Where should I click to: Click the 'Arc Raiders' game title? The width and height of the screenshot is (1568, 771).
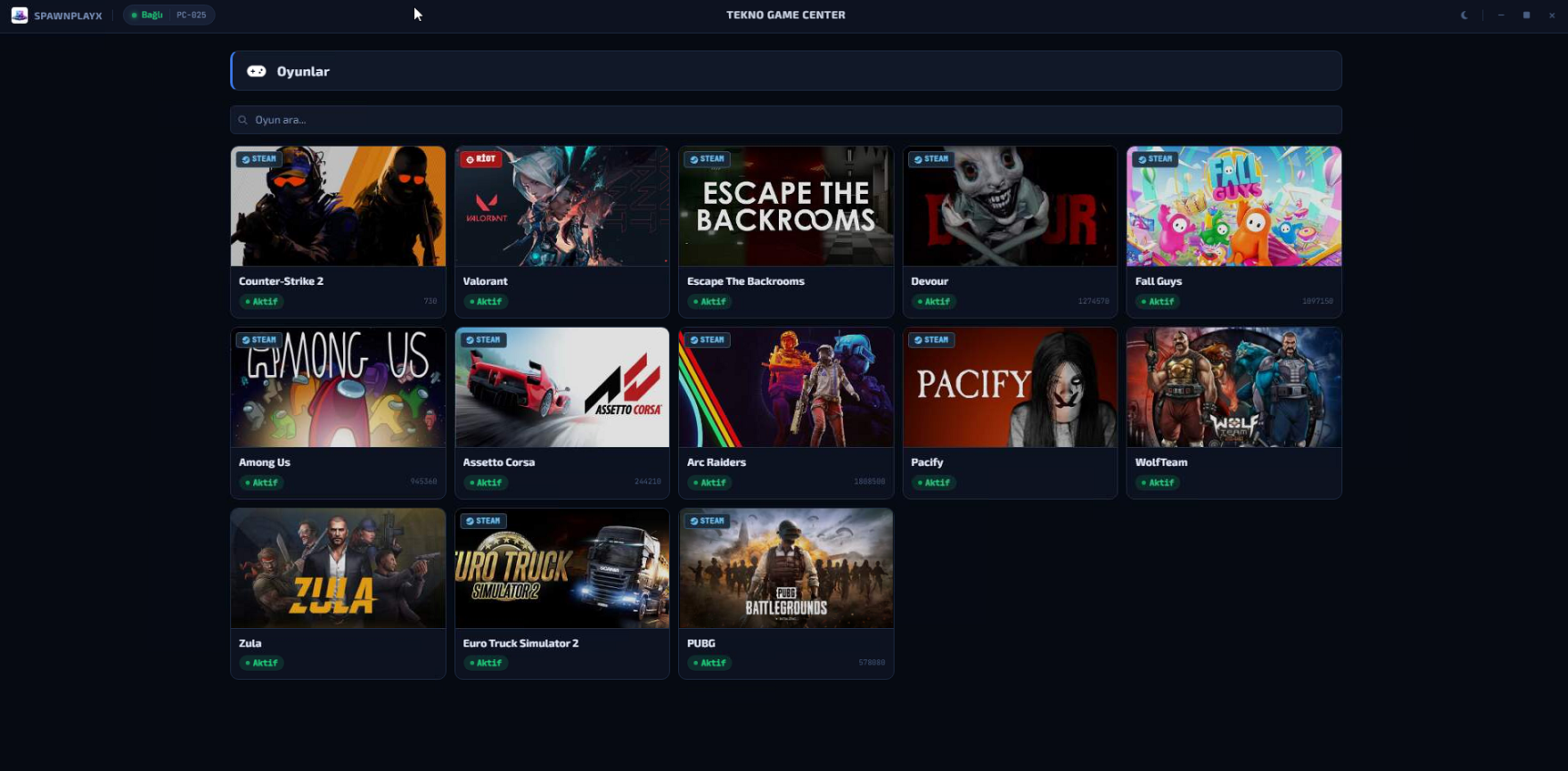716,462
